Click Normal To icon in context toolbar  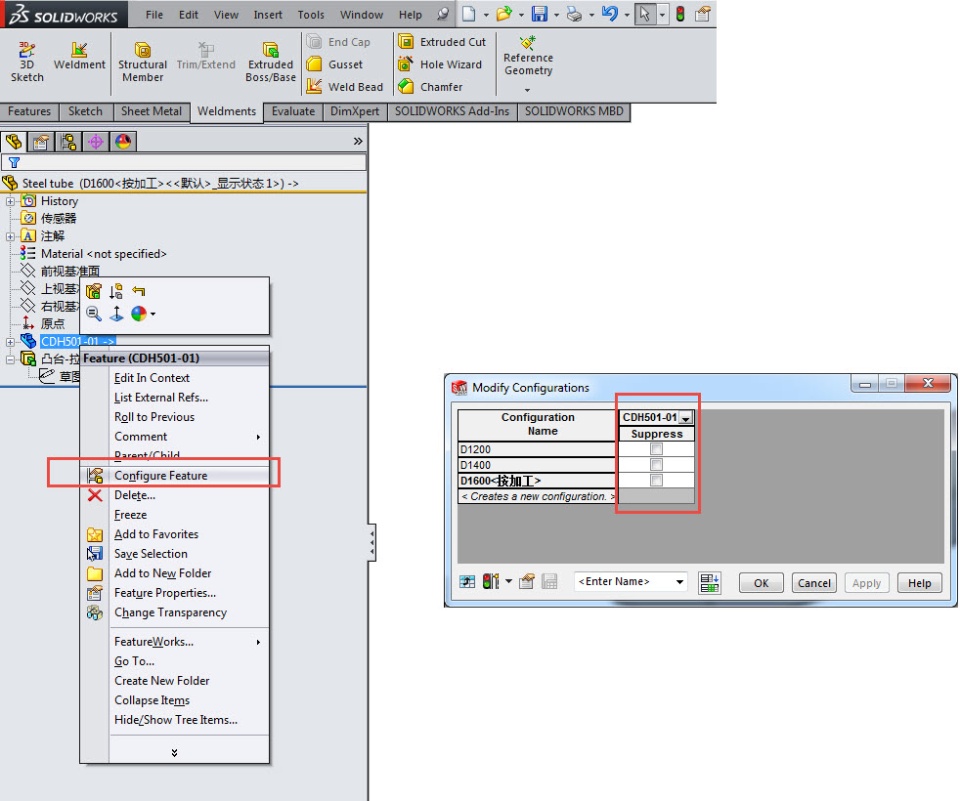(116, 314)
